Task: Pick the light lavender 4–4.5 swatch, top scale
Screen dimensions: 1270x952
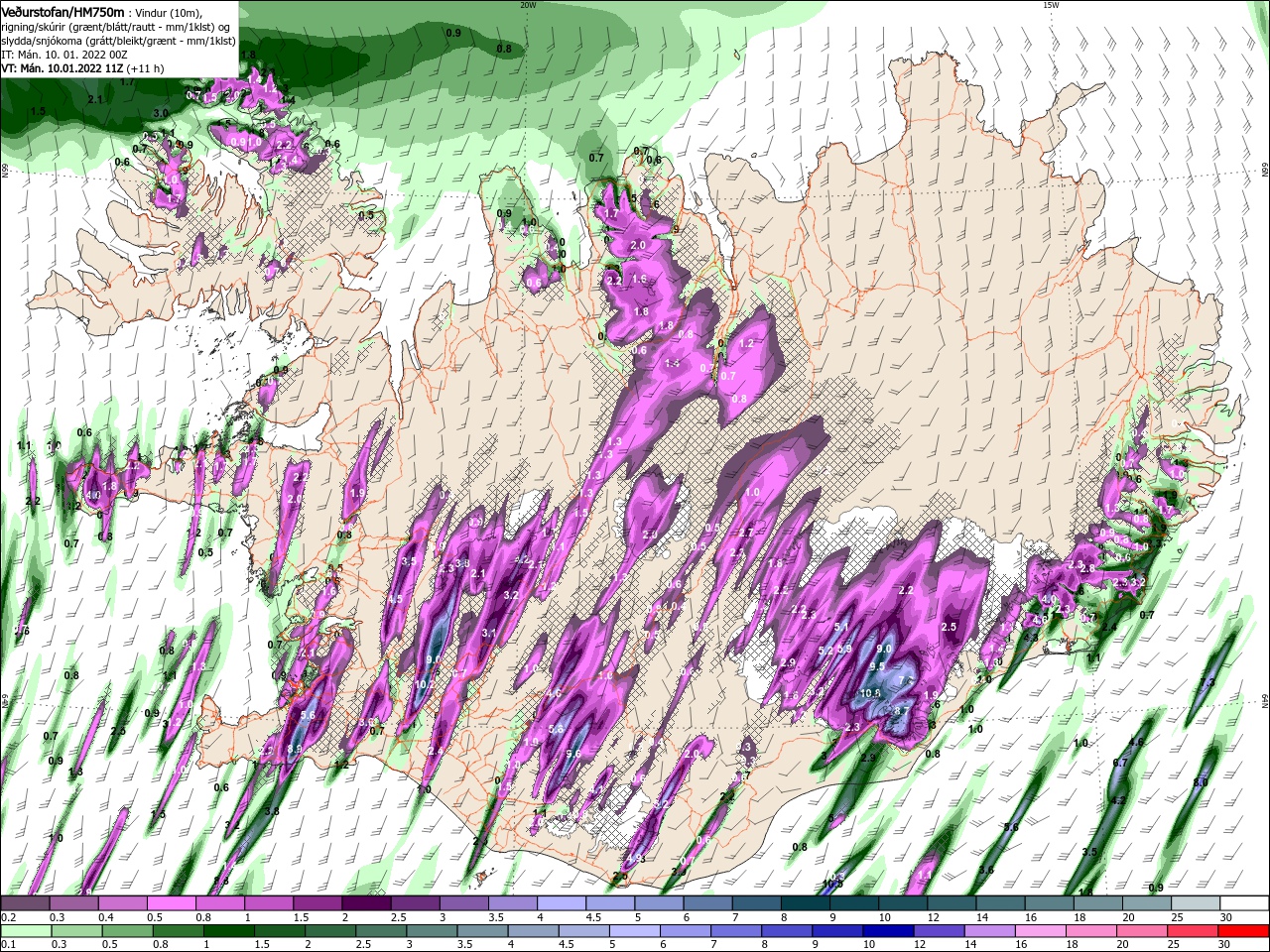Action: (x=562, y=903)
